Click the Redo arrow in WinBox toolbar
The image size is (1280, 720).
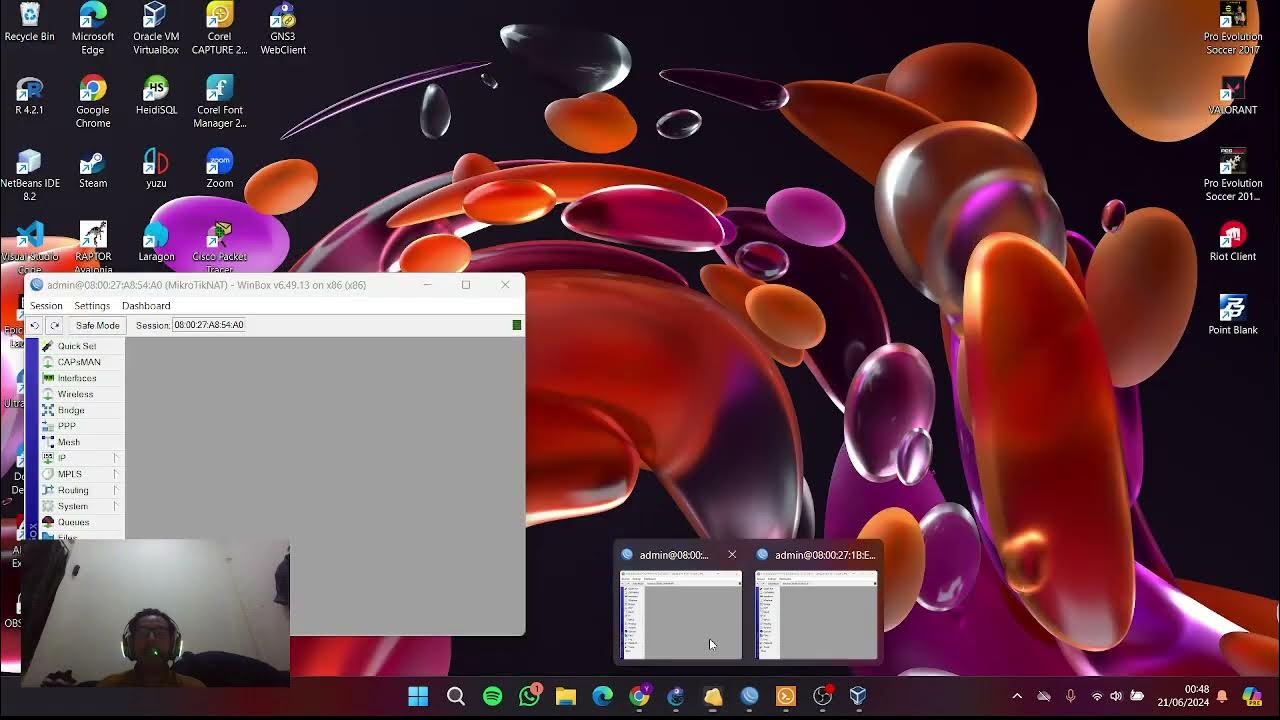[x=55, y=325]
